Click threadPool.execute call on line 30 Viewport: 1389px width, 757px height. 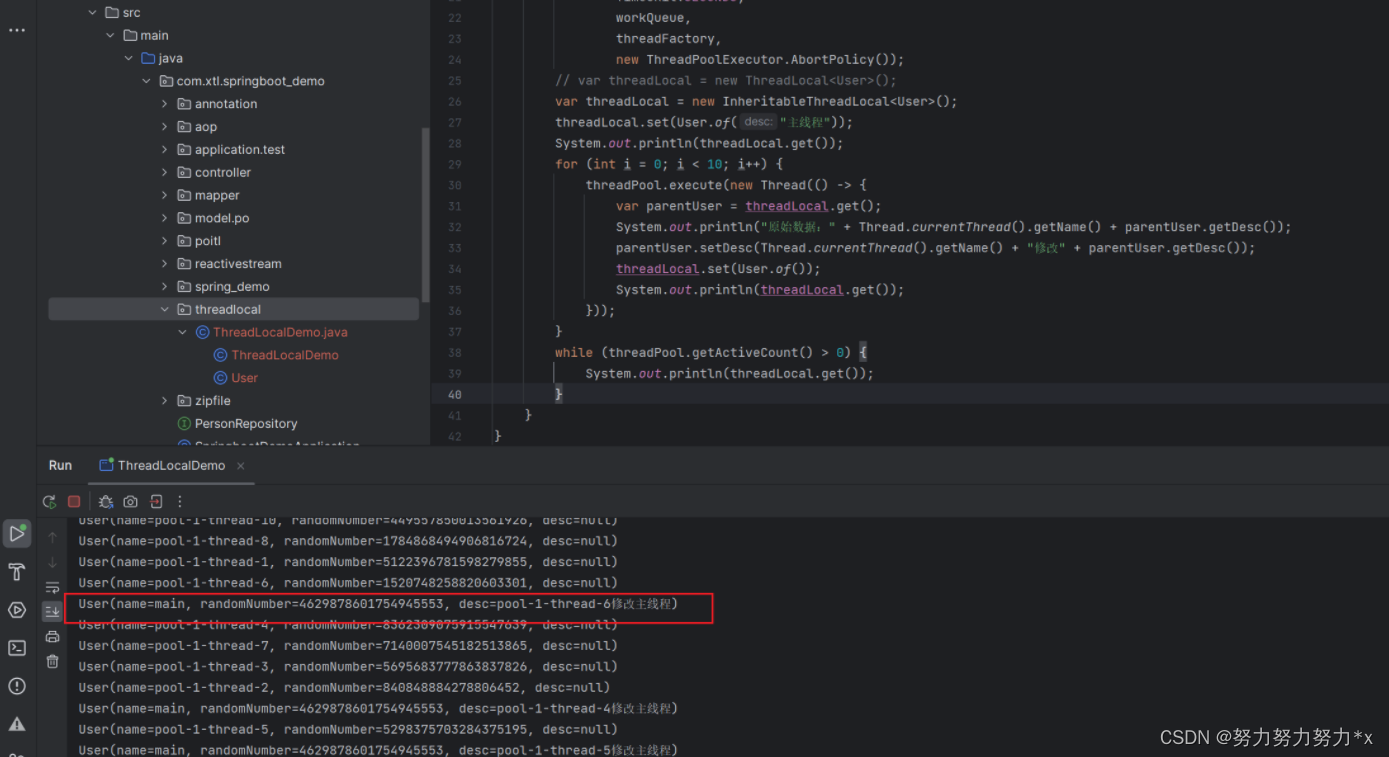click(726, 185)
